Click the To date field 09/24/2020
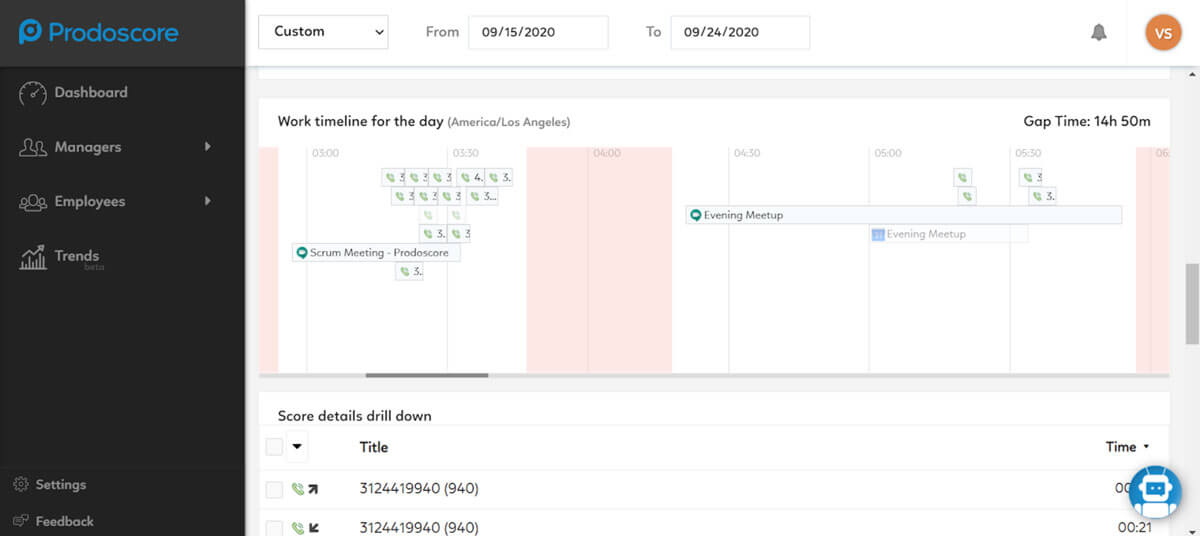Image resolution: width=1200 pixels, height=536 pixels. (740, 32)
